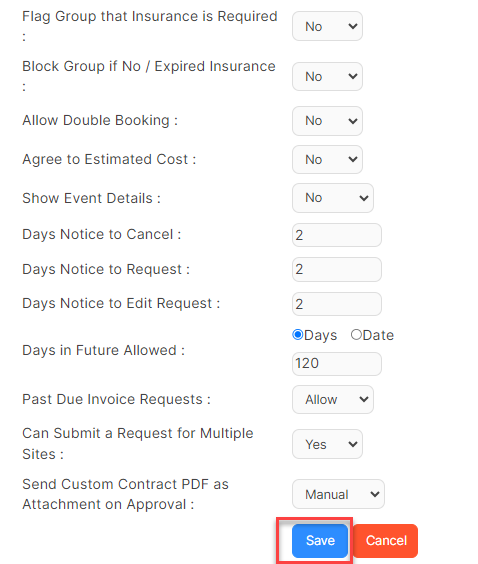Click the Days Notice to Request field
This screenshot has width=478, height=564.
tap(337, 269)
